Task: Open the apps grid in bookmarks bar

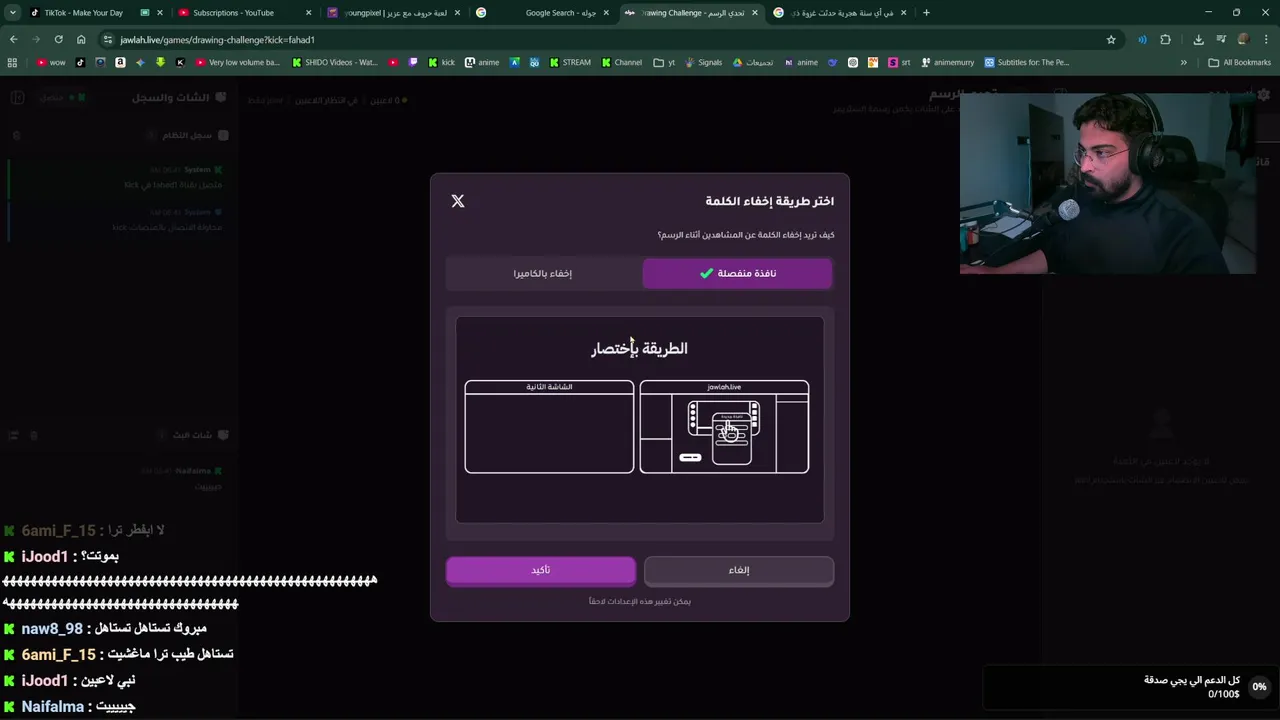Action: coord(12,62)
